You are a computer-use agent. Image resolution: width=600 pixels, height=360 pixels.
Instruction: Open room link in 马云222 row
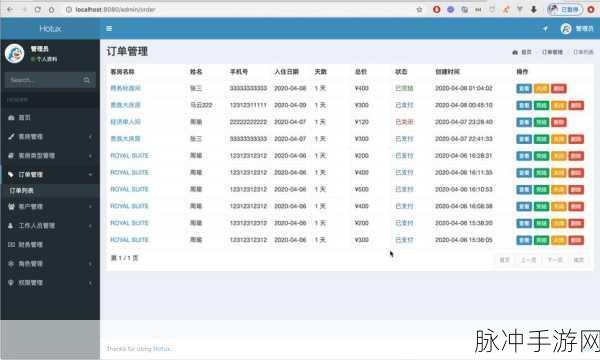click(126, 105)
